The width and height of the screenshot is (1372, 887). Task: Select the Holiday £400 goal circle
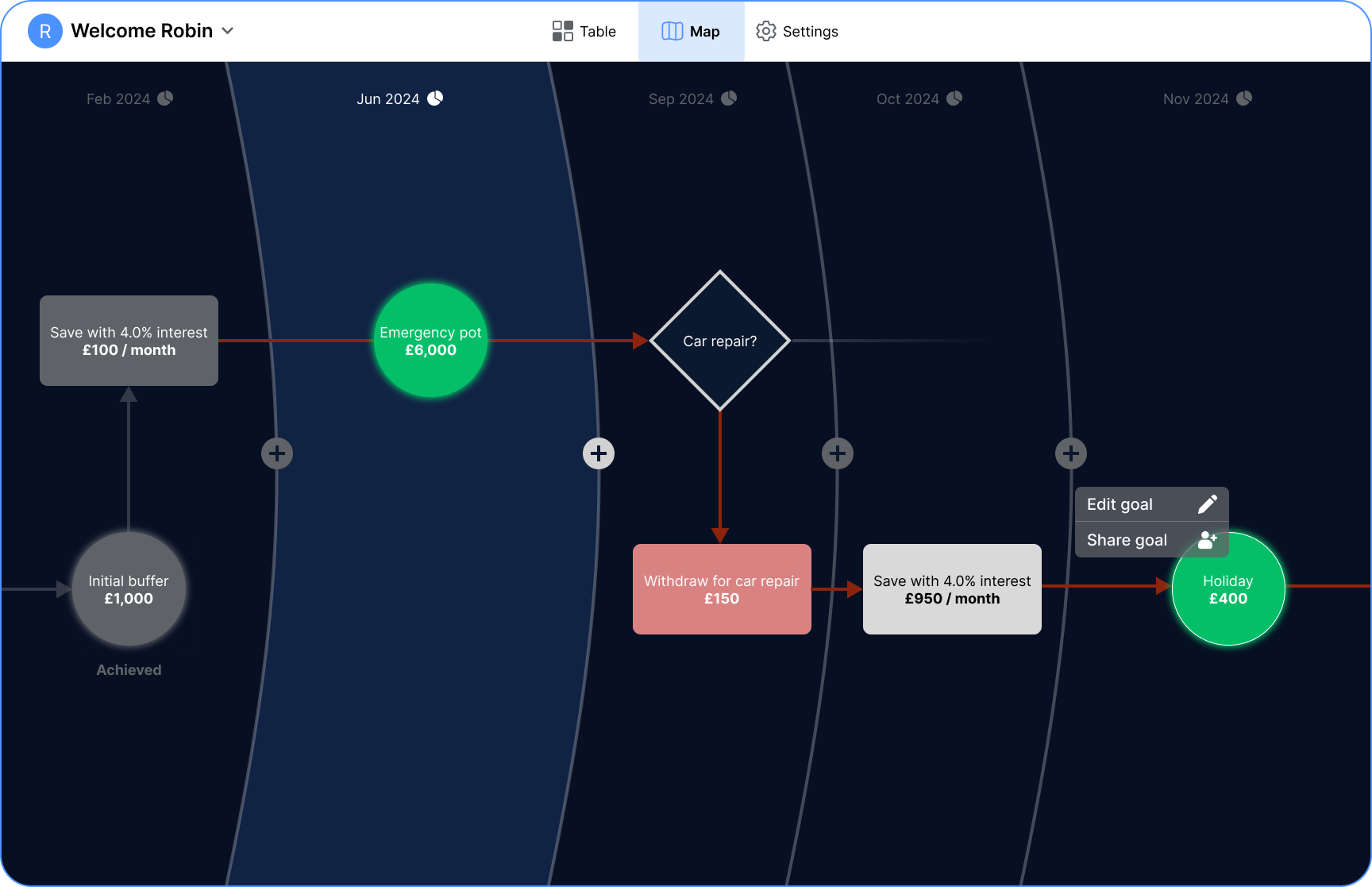pyautogui.click(x=1228, y=589)
